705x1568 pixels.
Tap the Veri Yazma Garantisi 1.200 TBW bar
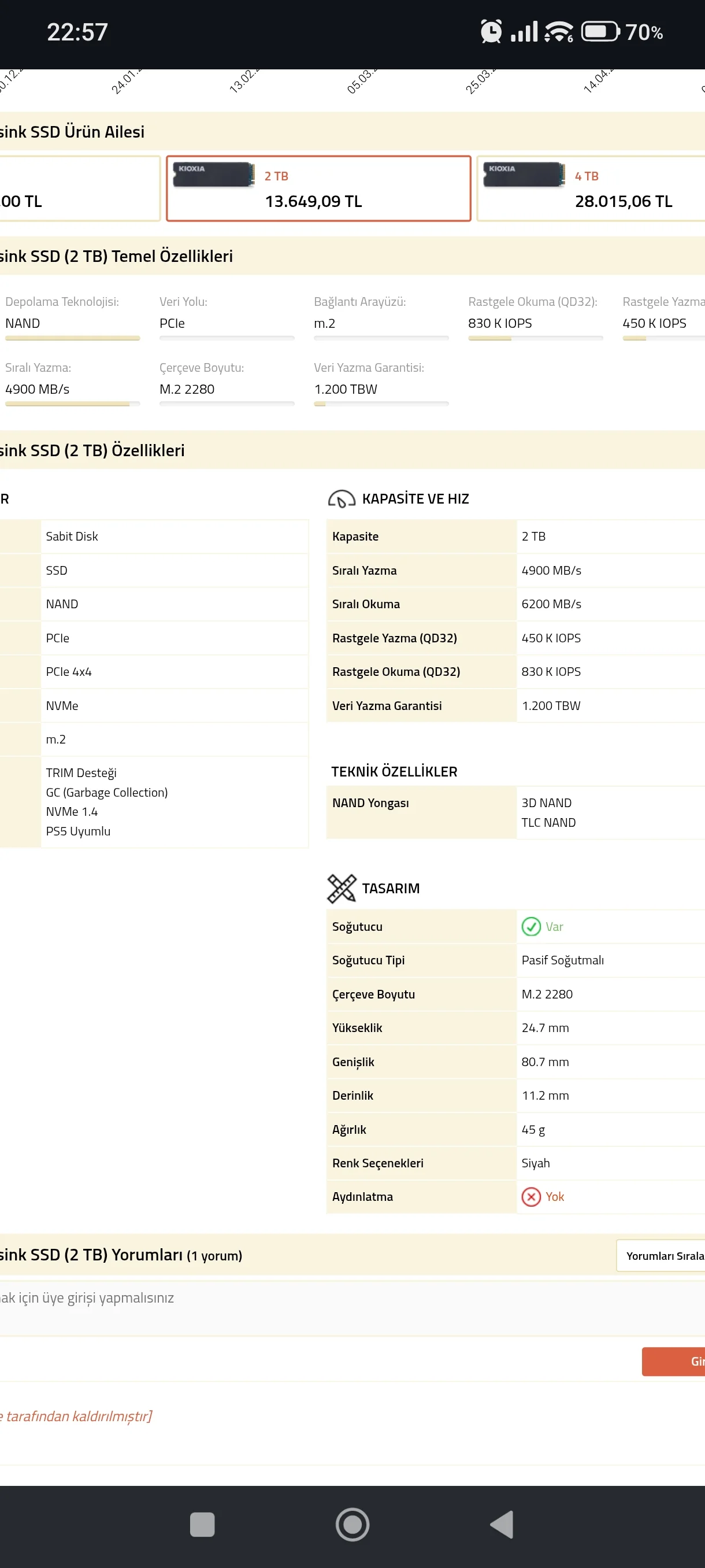[x=381, y=404]
